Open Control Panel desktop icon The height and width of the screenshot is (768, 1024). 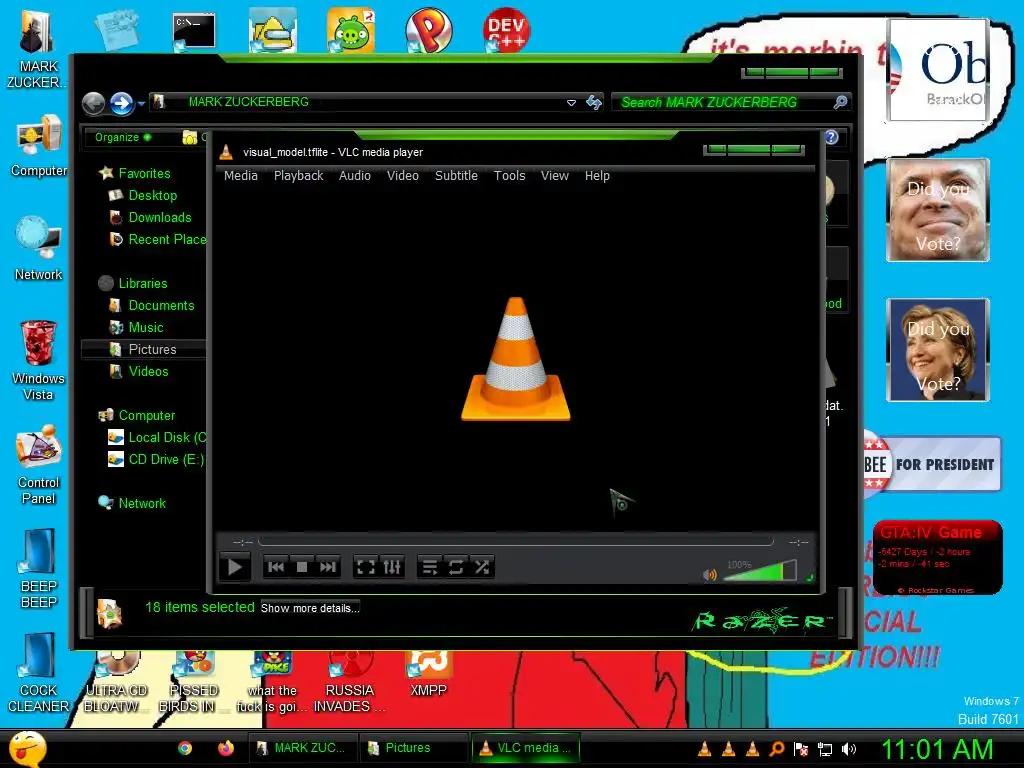[39, 465]
